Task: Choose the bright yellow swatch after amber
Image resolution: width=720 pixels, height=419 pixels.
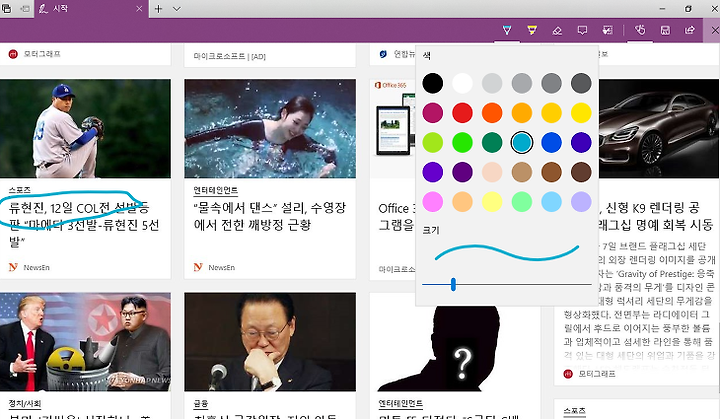Action: [581, 113]
